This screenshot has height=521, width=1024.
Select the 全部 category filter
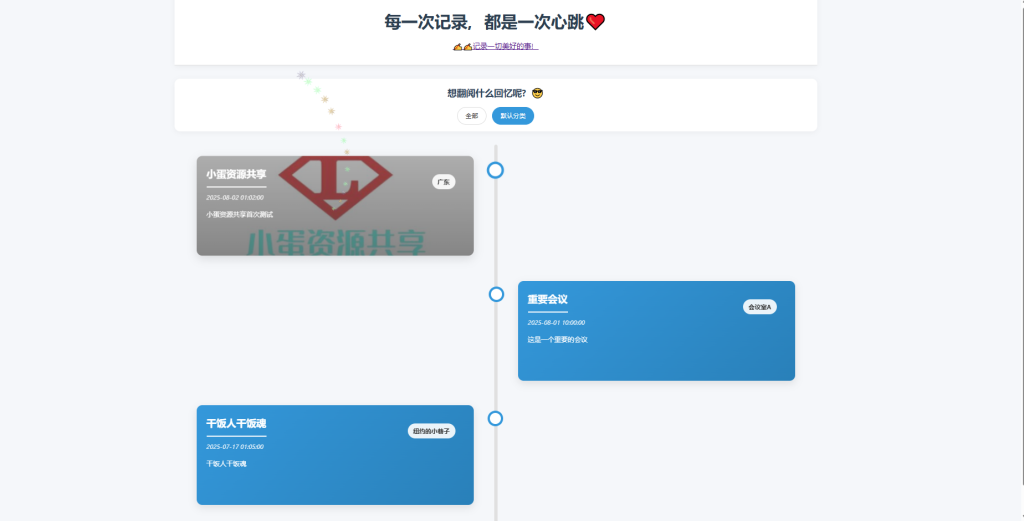pyautogui.click(x=472, y=116)
